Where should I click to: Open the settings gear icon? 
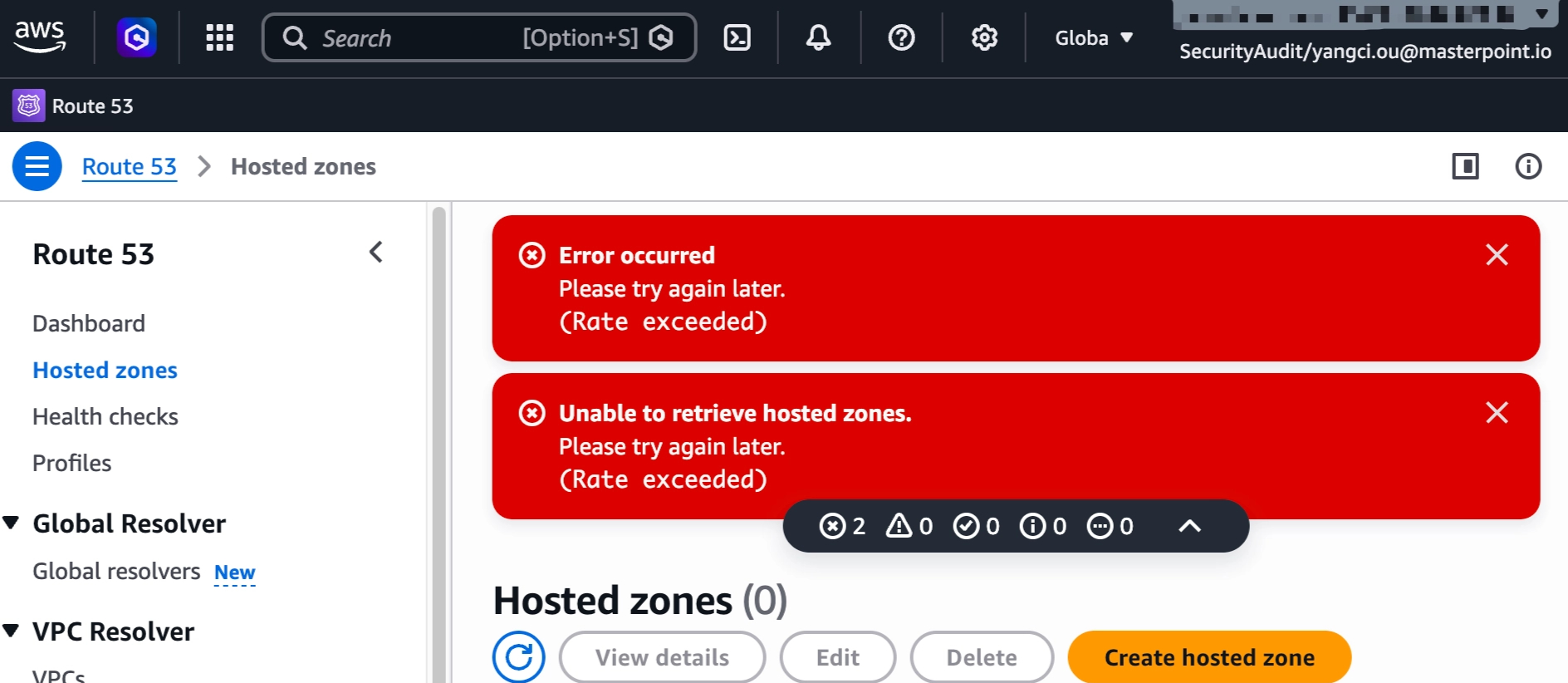(984, 37)
